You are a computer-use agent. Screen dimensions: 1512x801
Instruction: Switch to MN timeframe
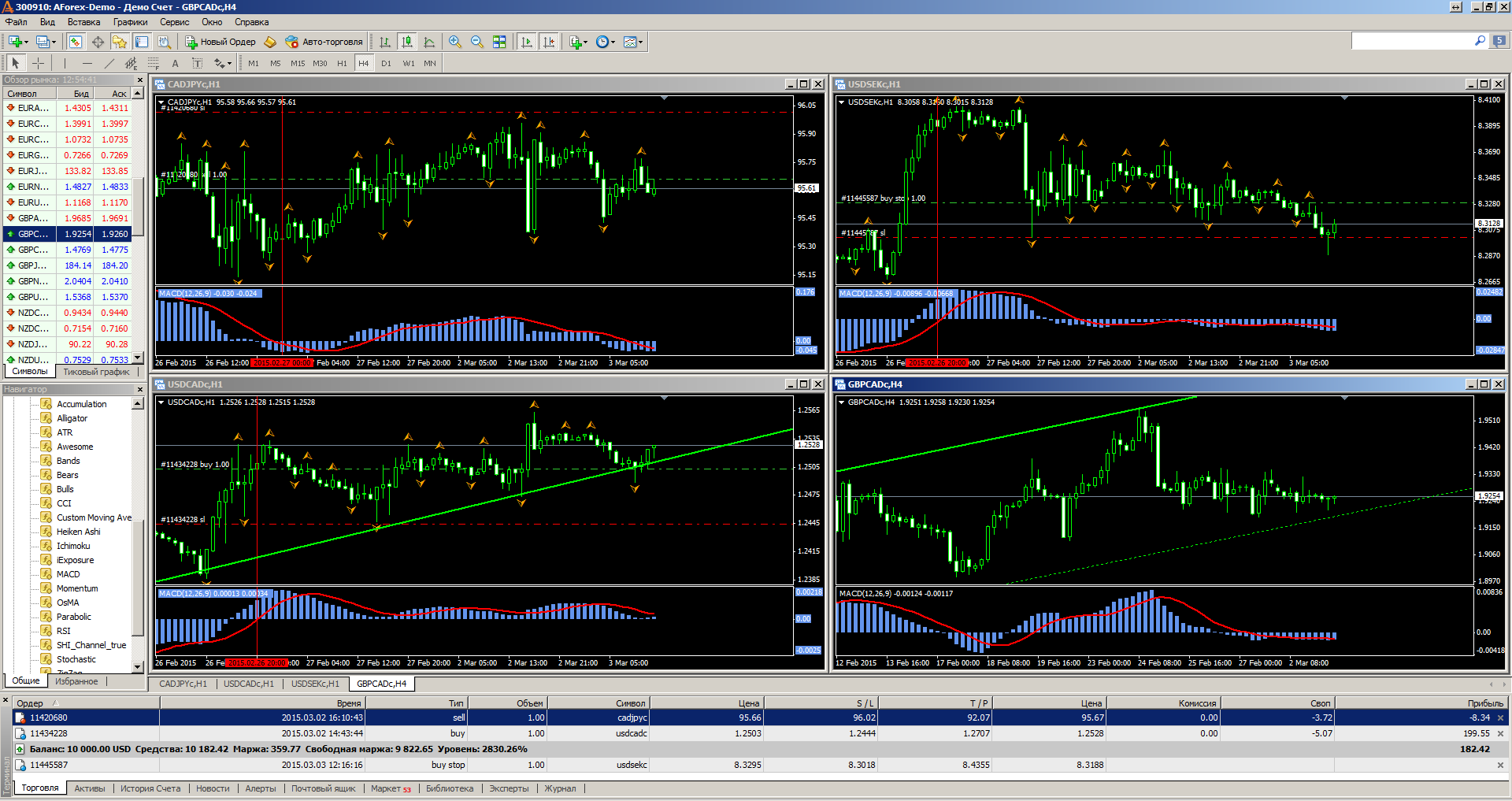(430, 63)
